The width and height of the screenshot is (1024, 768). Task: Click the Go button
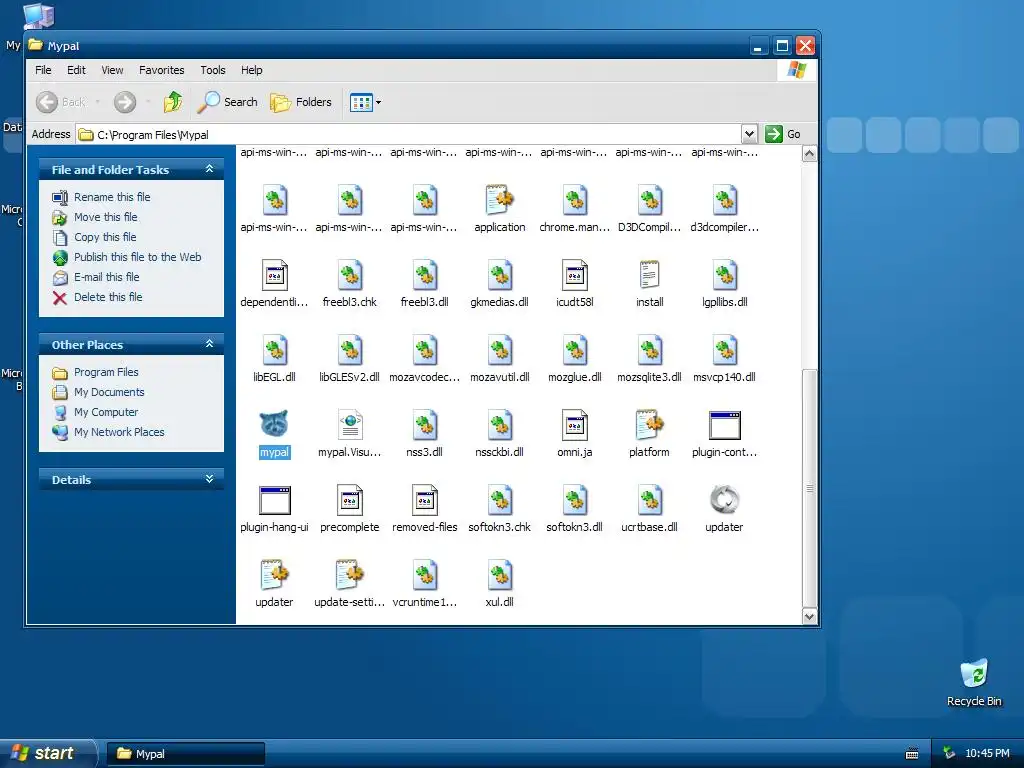click(x=783, y=134)
